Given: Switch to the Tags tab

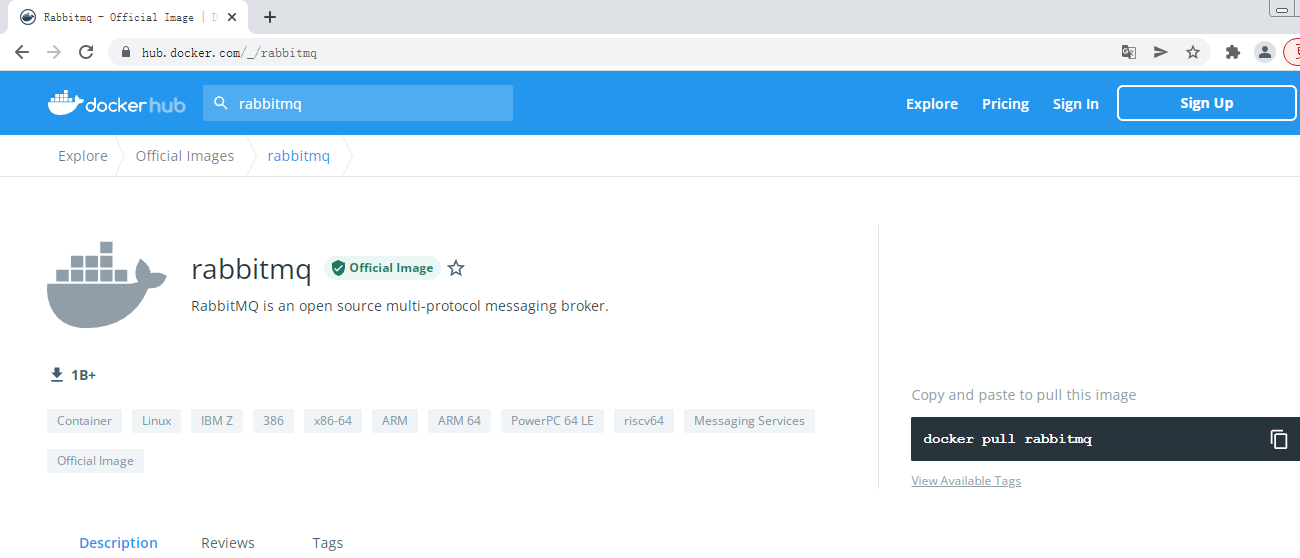Looking at the screenshot, I should (327, 543).
